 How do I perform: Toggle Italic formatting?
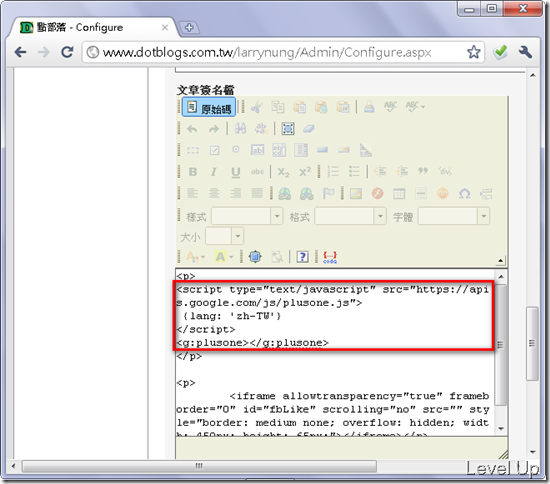[214, 172]
